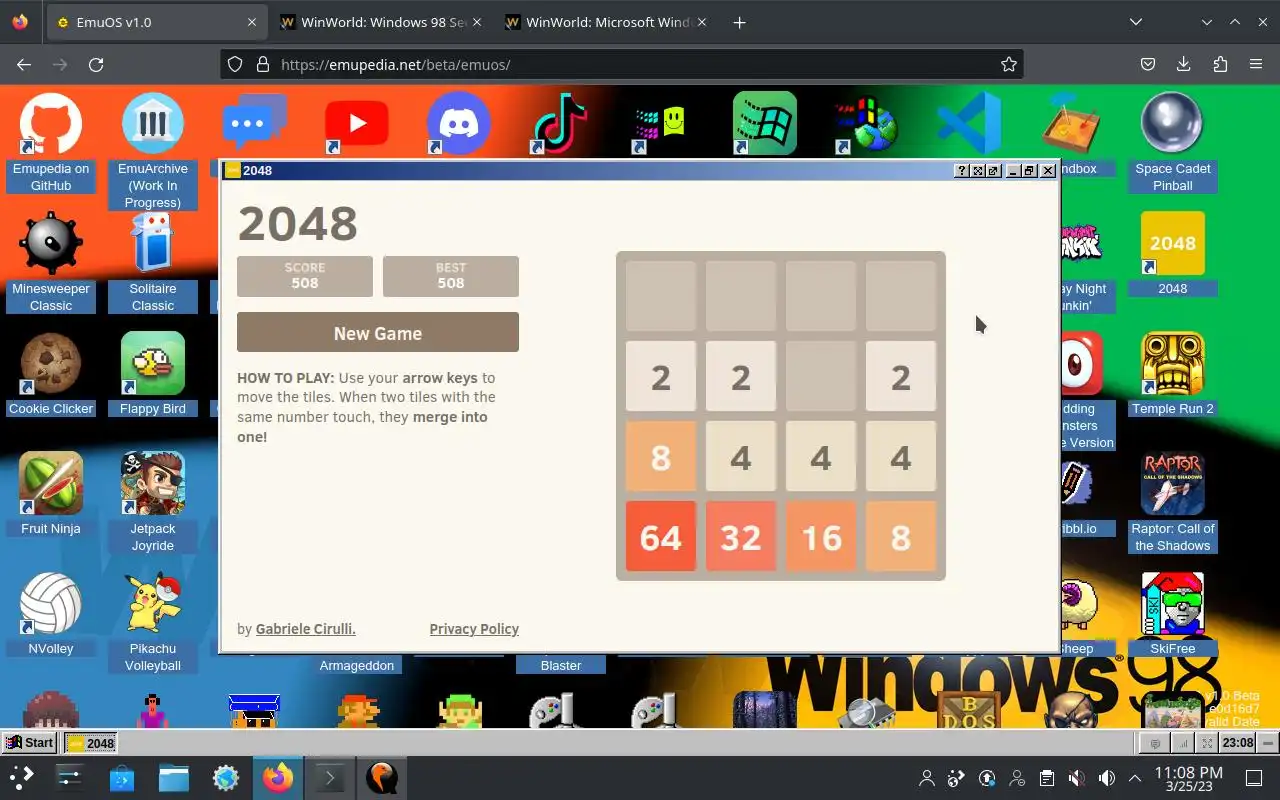Click the 16 tile on the board
The height and width of the screenshot is (800, 1280).
click(821, 537)
